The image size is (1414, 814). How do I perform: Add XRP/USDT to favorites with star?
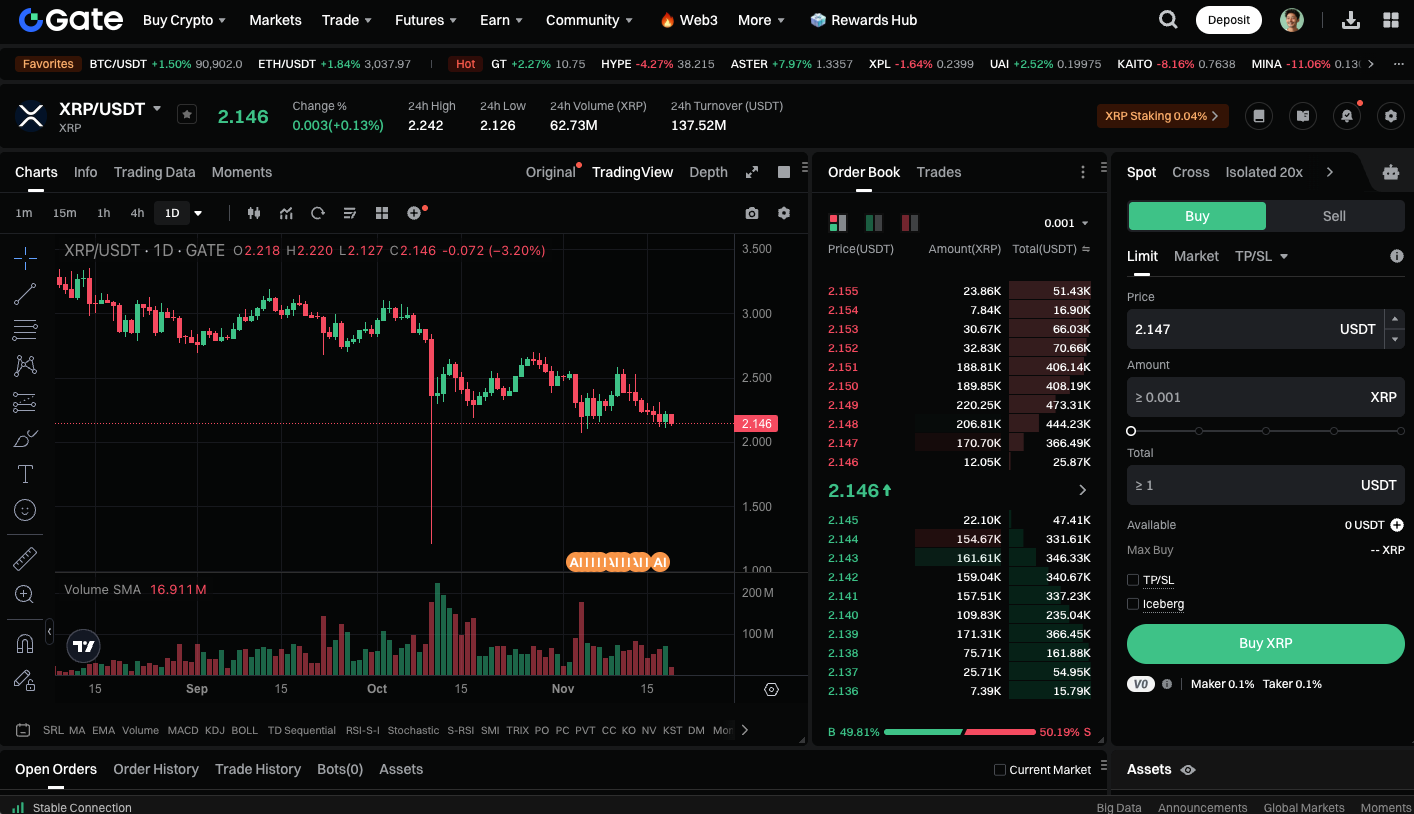pyautogui.click(x=187, y=114)
